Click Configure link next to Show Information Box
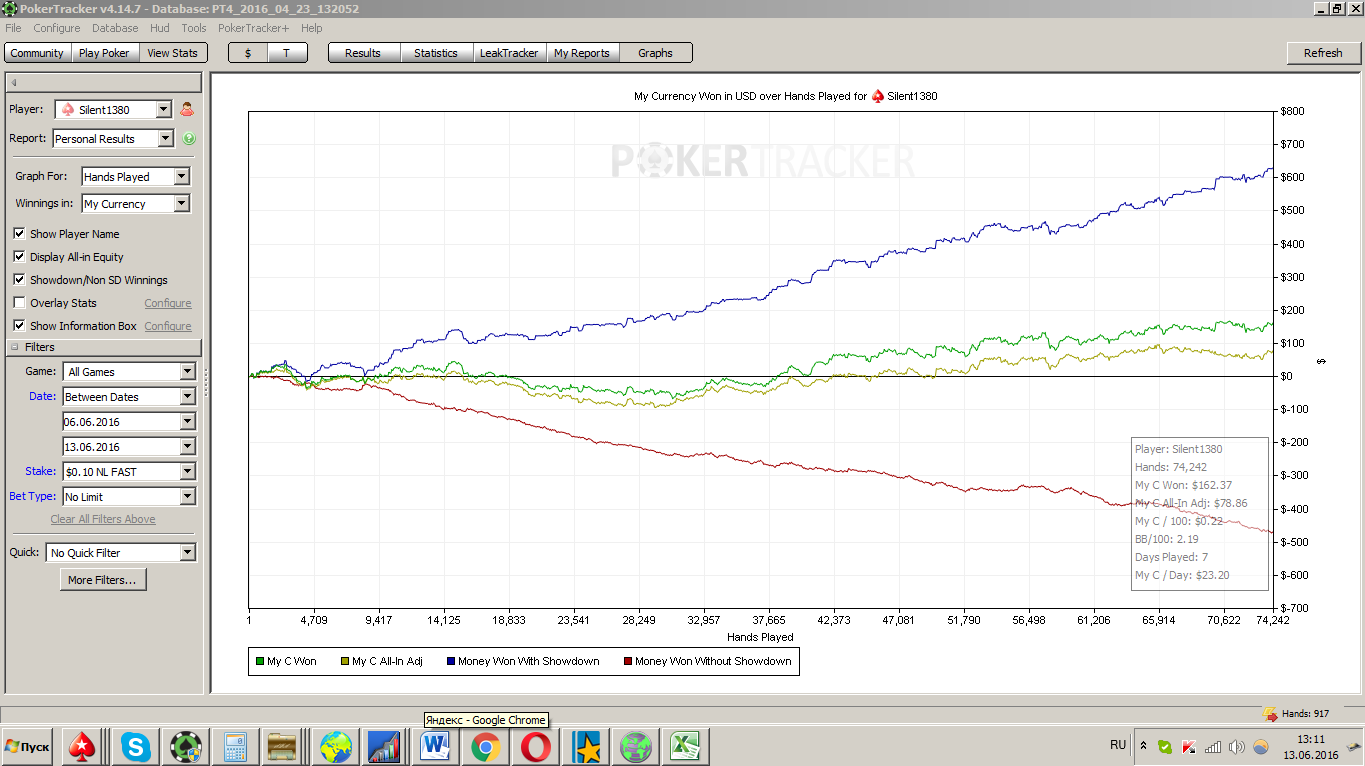This screenshot has height=766, width=1365. (168, 326)
